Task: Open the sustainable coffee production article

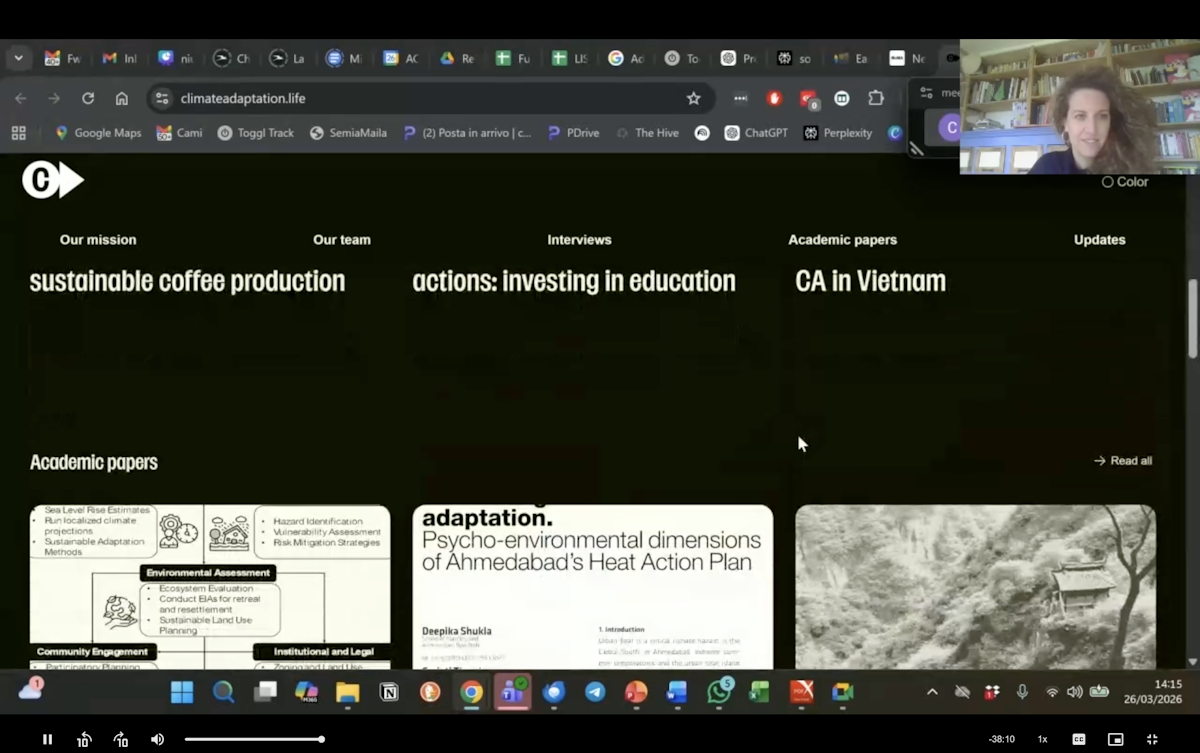Action: 187,281
